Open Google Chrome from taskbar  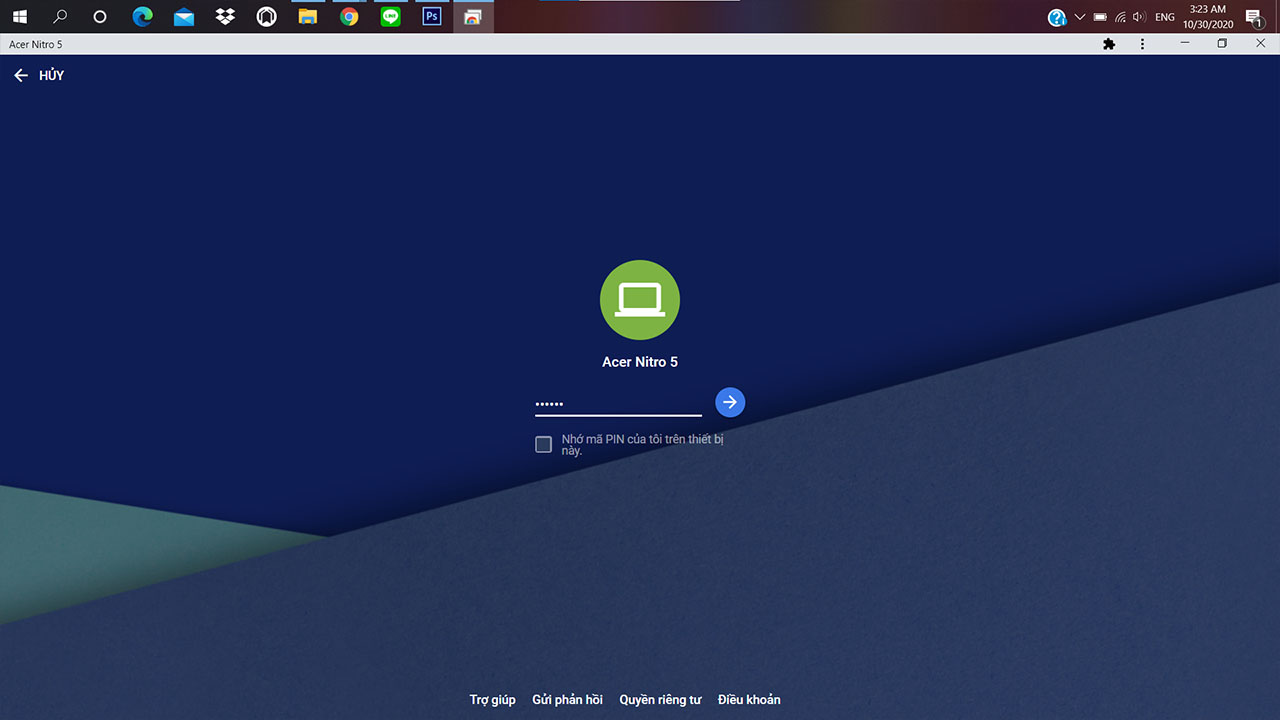[349, 17]
